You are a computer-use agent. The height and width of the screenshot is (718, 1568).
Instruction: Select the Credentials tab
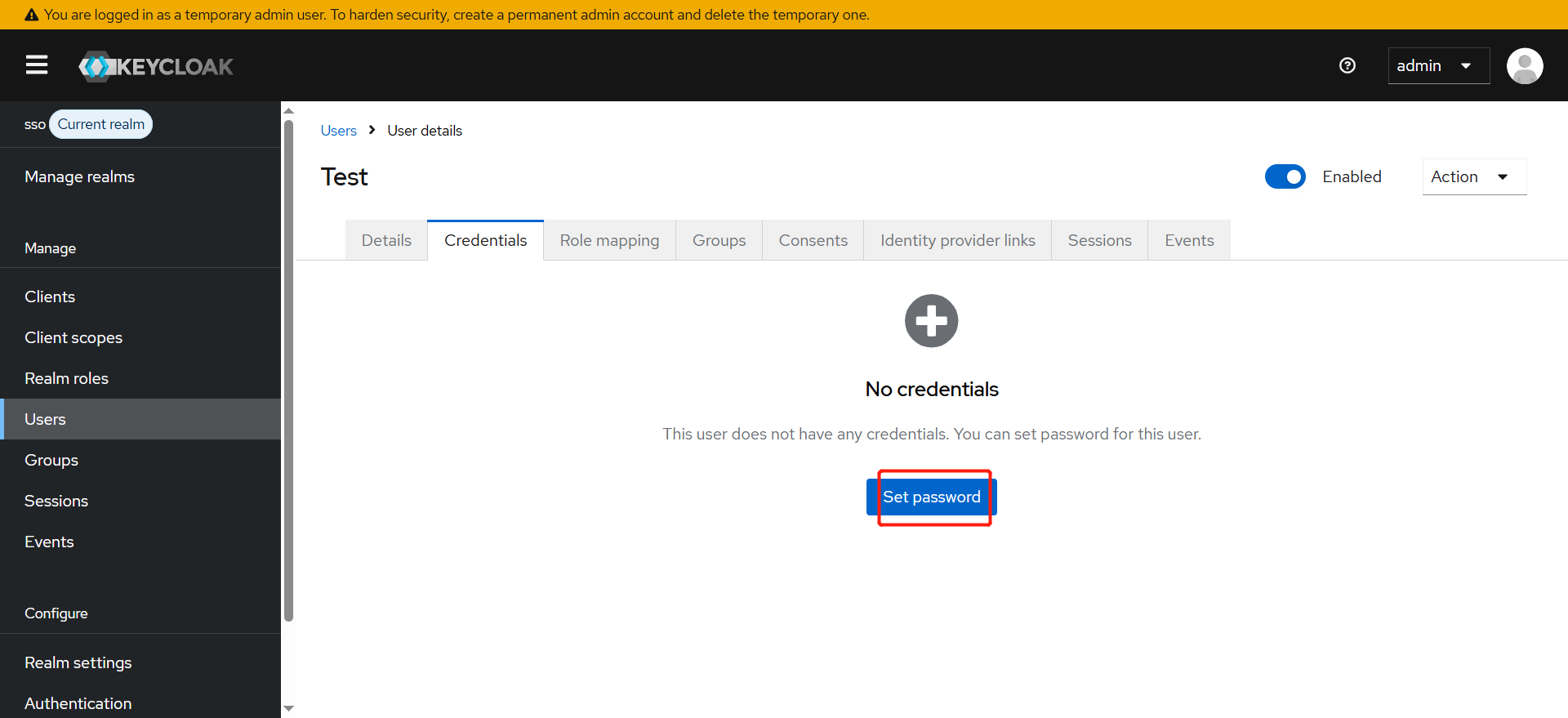485,240
